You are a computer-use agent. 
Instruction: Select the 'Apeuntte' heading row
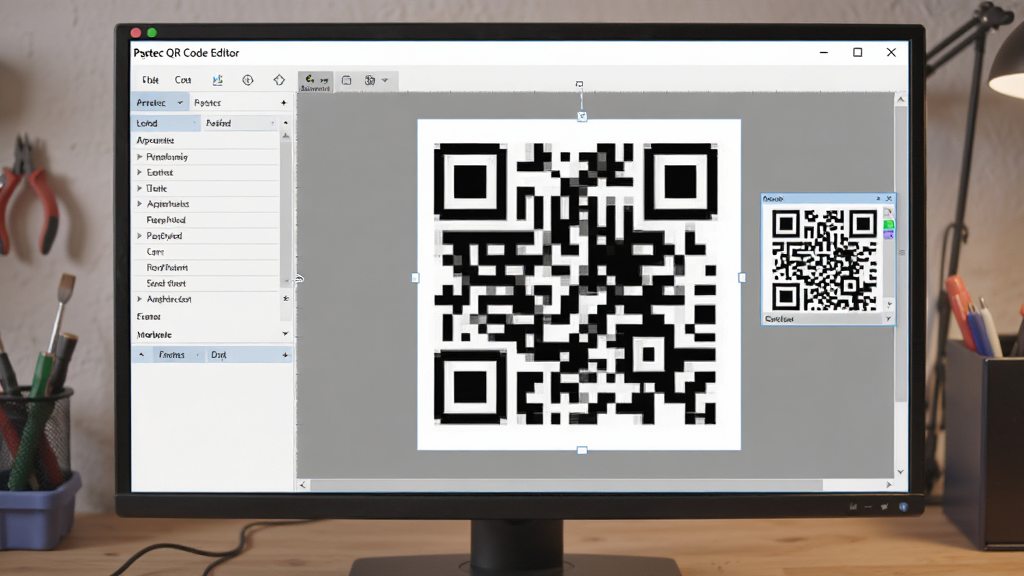coord(206,140)
